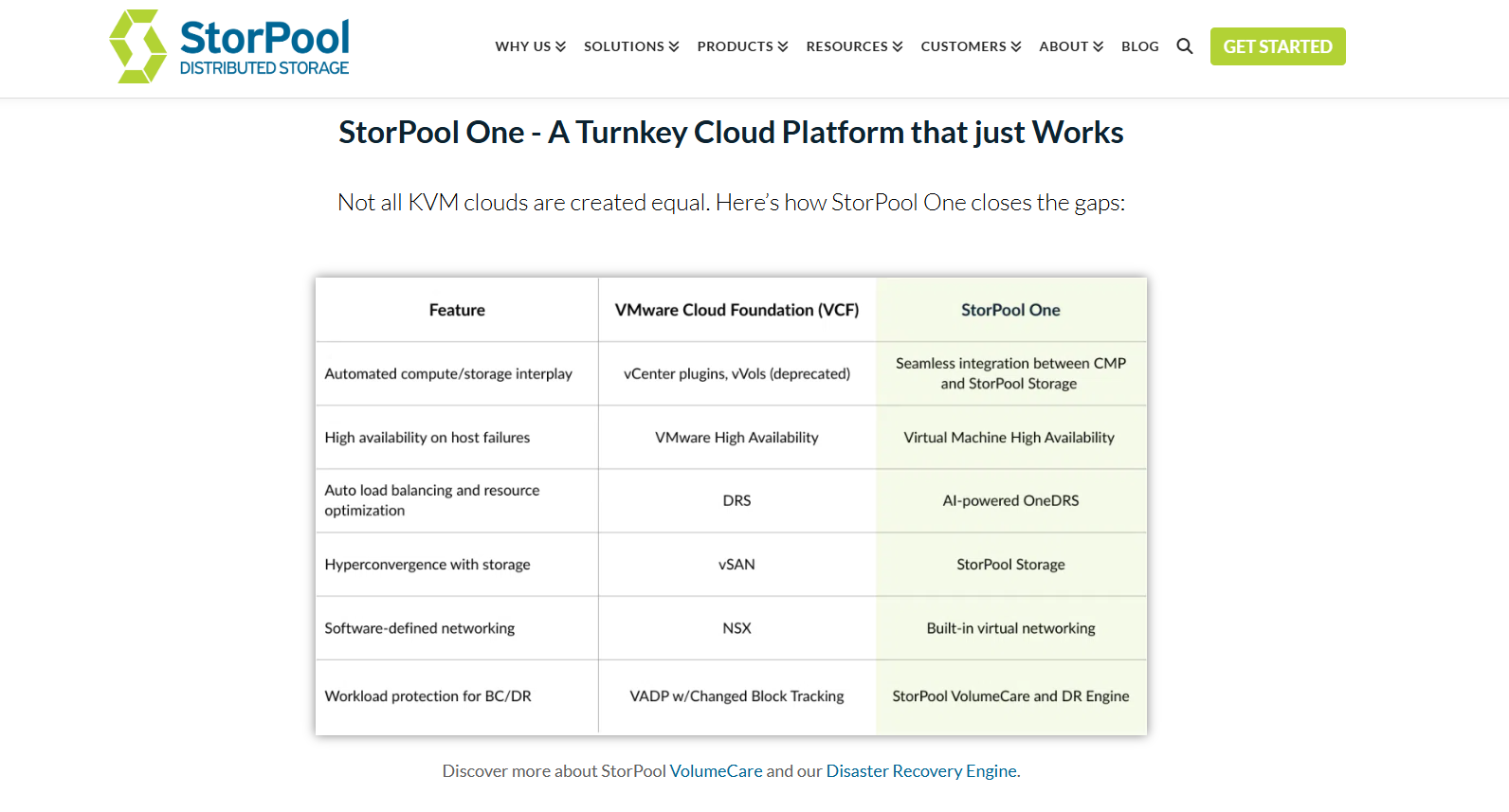The height and width of the screenshot is (812, 1509).
Task: Expand the About menu chevron
Action: click(x=1099, y=46)
